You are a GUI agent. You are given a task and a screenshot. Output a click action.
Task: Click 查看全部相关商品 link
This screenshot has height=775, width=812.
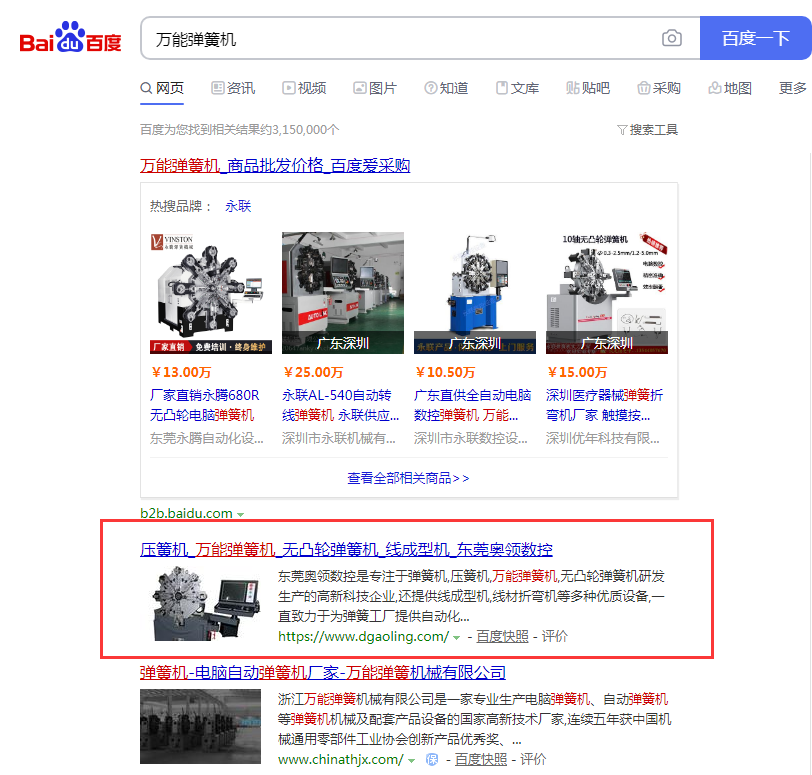tap(408, 478)
